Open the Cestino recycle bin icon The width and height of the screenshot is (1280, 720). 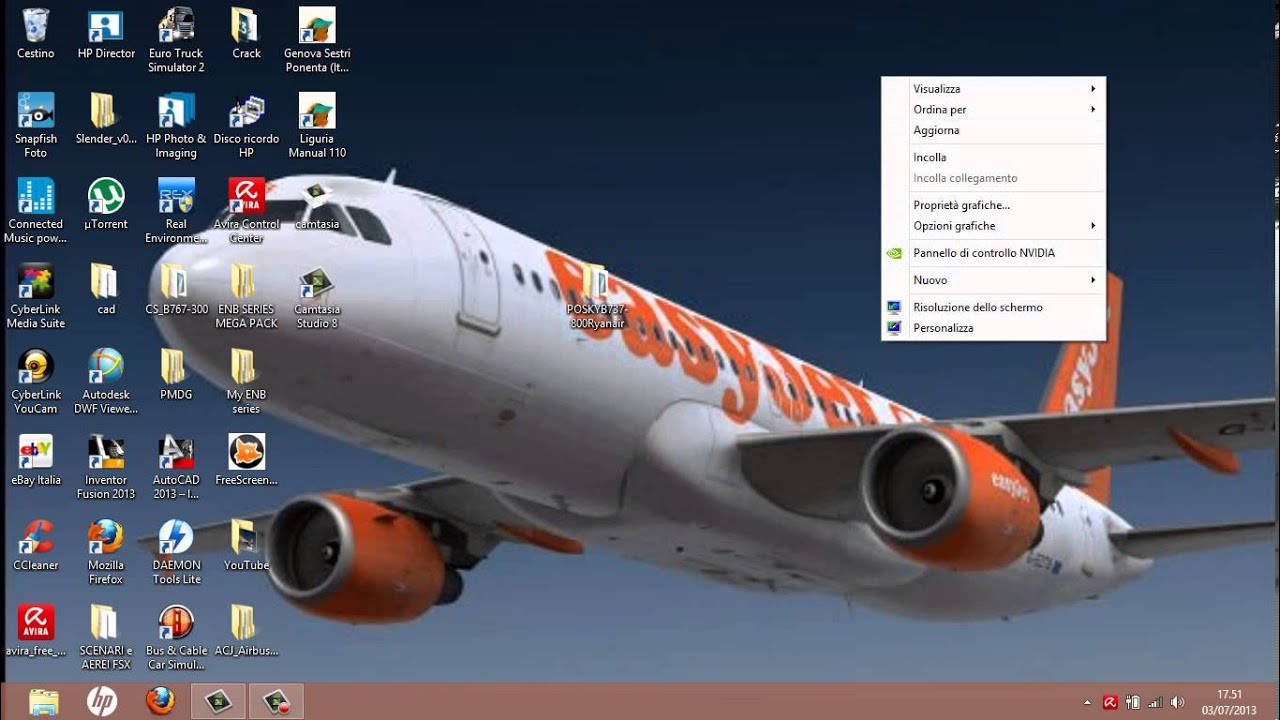(35, 35)
